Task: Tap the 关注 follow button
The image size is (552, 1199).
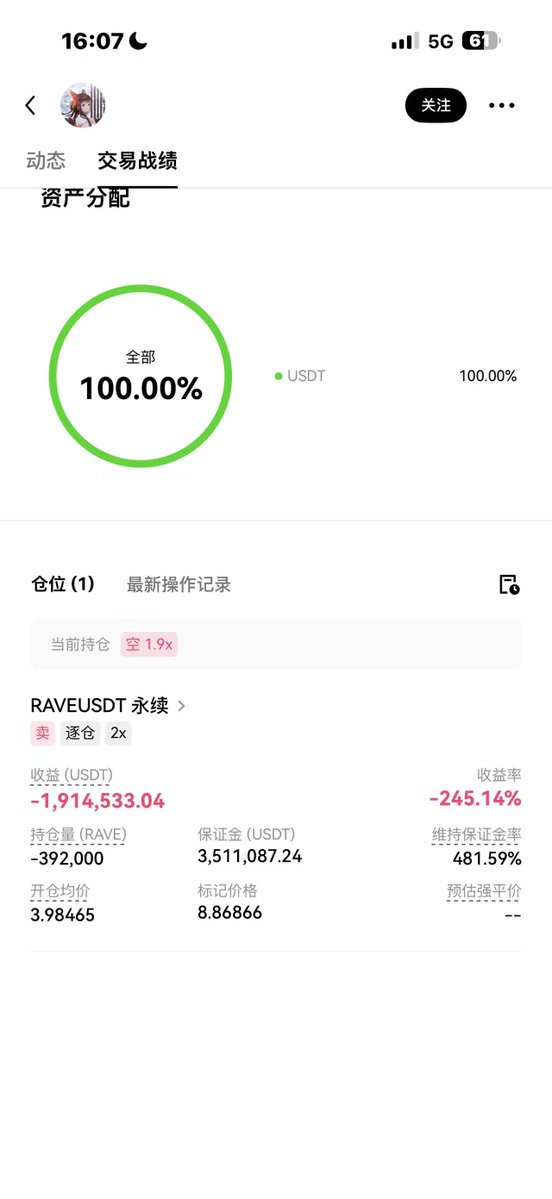Action: click(x=436, y=106)
